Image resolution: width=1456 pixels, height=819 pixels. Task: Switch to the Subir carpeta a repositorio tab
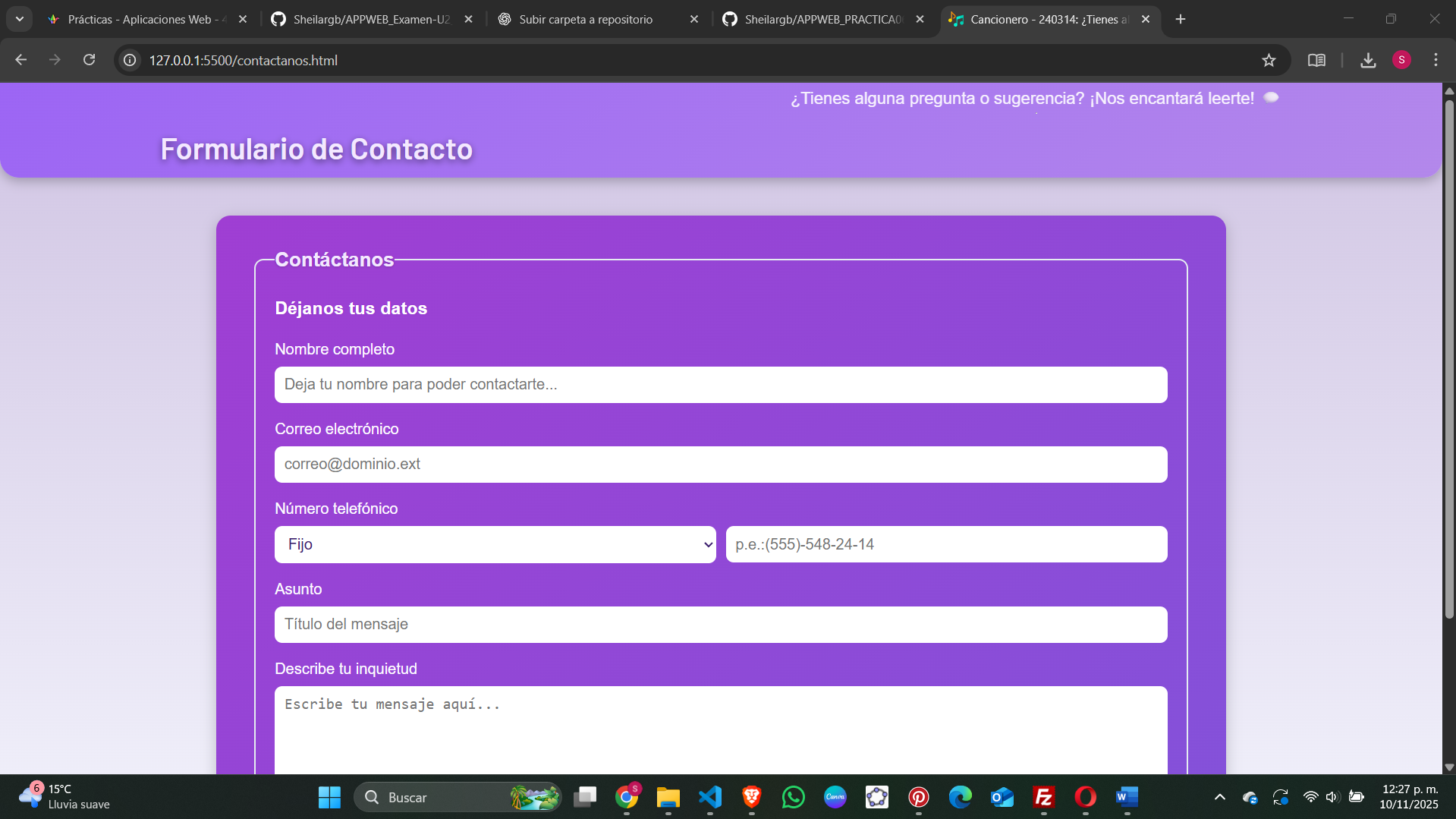[585, 19]
